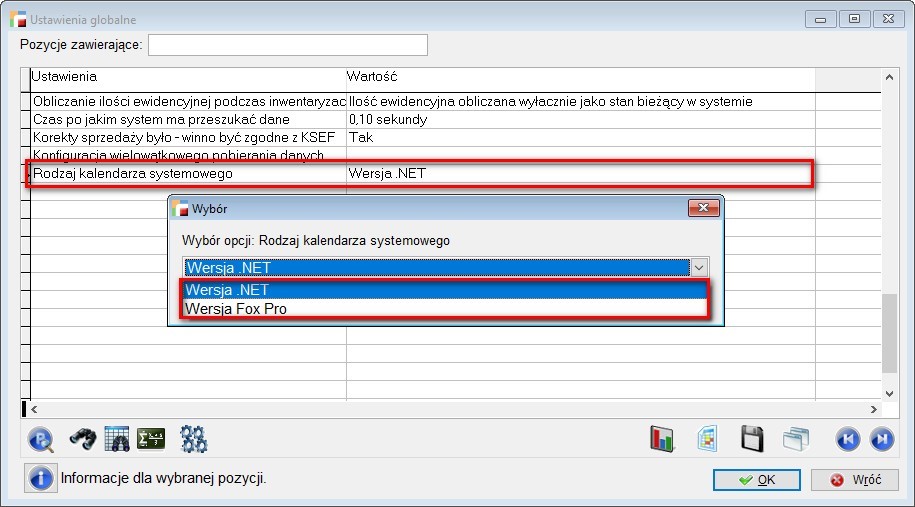Click the table with binoculars icon
915x507 pixels.
coord(117,438)
